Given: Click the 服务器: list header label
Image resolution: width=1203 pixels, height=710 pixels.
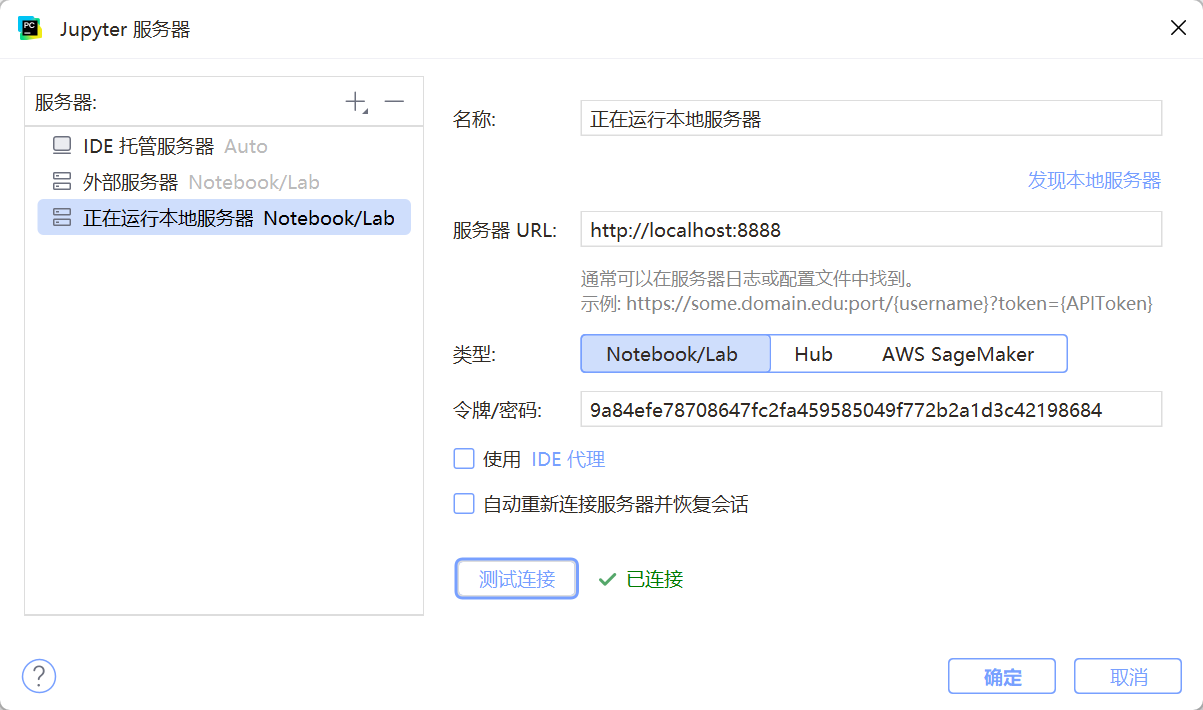Looking at the screenshot, I should click(66, 102).
